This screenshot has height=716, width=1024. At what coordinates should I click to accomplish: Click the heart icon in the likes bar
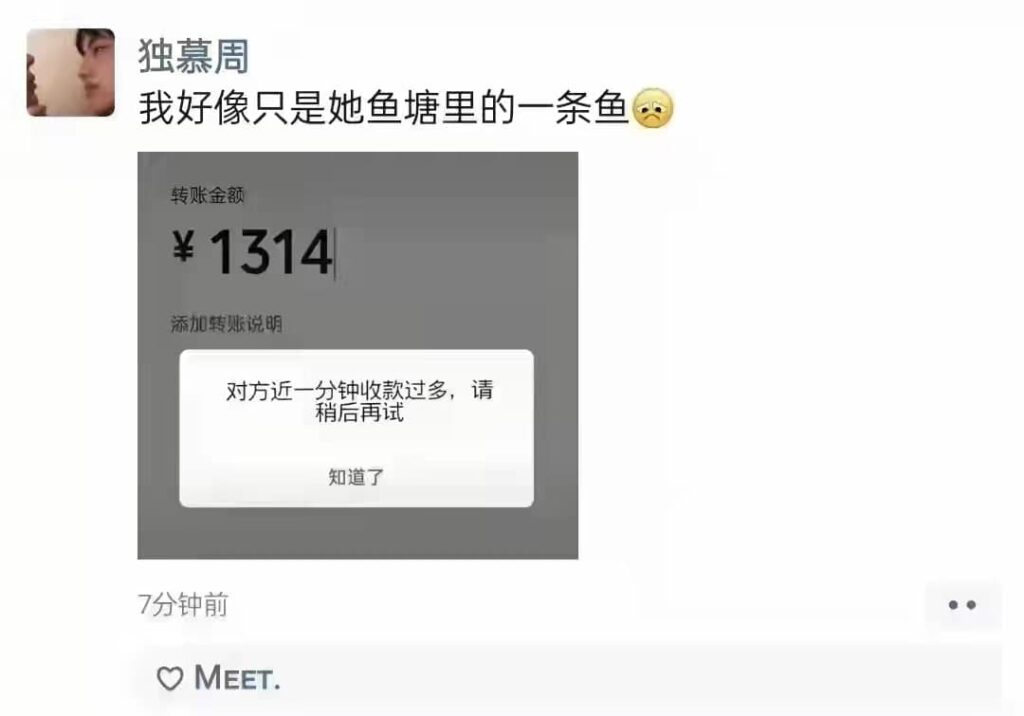coord(170,678)
